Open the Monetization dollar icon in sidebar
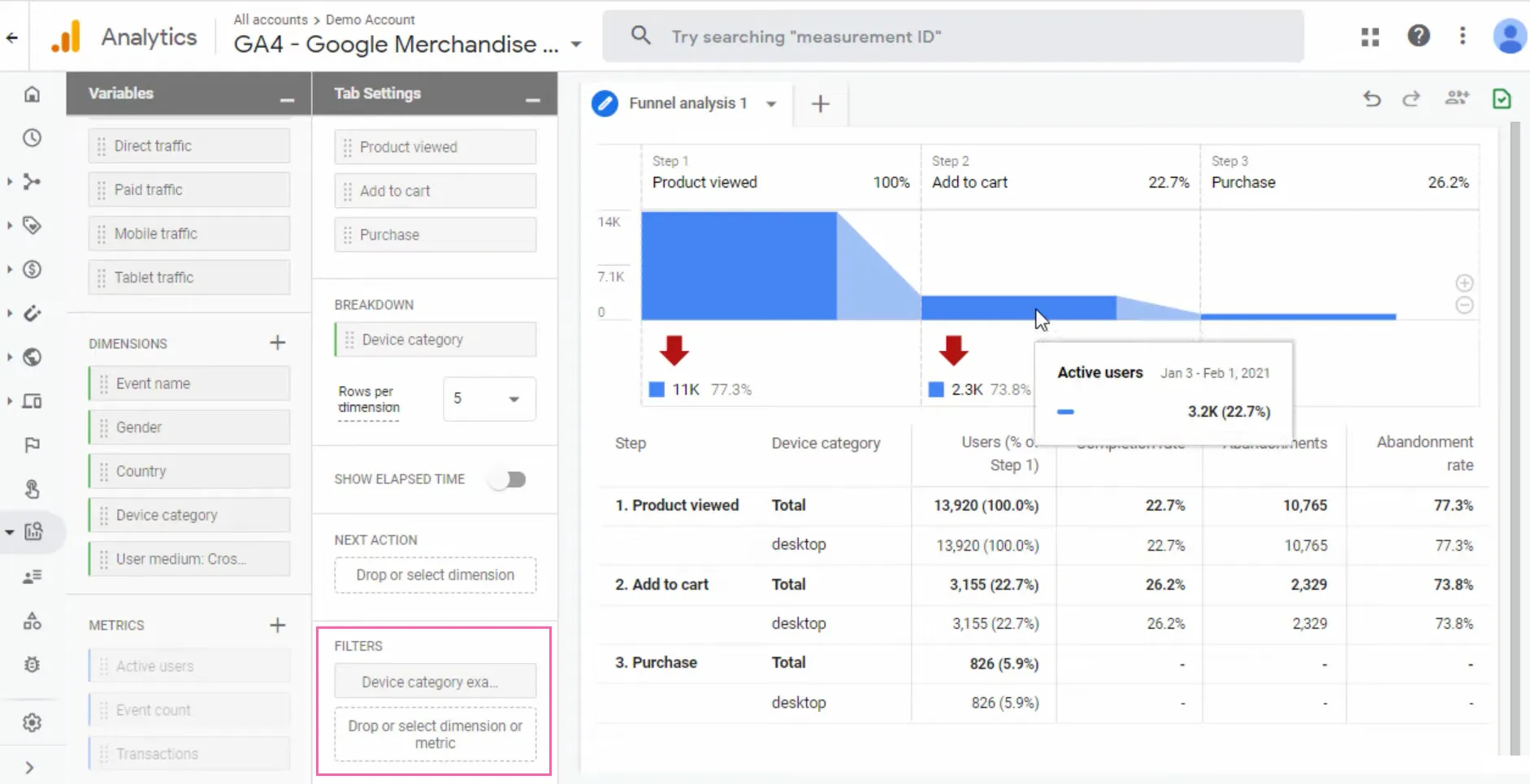1530x784 pixels. click(x=32, y=270)
